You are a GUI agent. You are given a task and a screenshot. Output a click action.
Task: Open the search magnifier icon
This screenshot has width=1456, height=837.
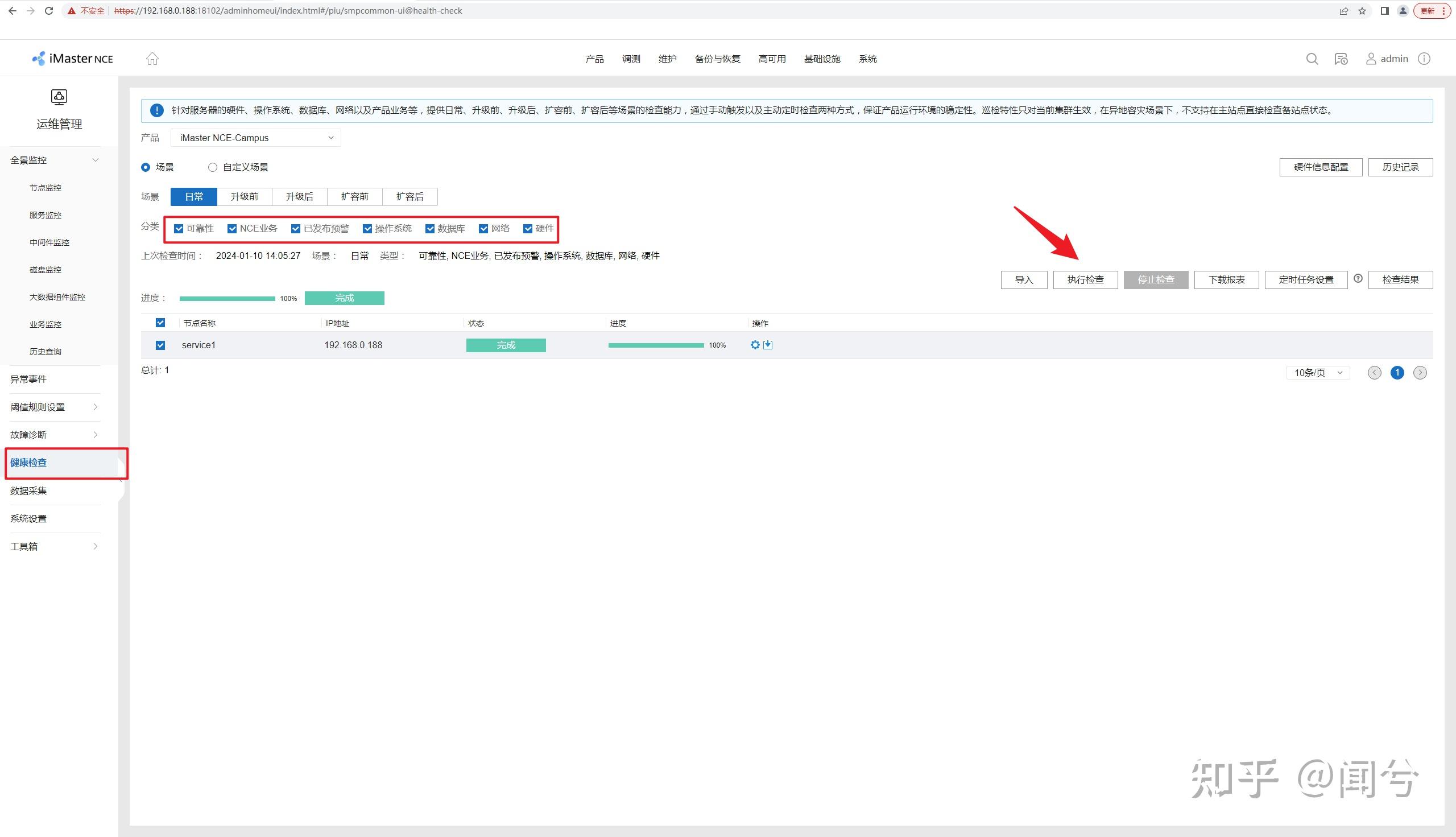click(1312, 59)
